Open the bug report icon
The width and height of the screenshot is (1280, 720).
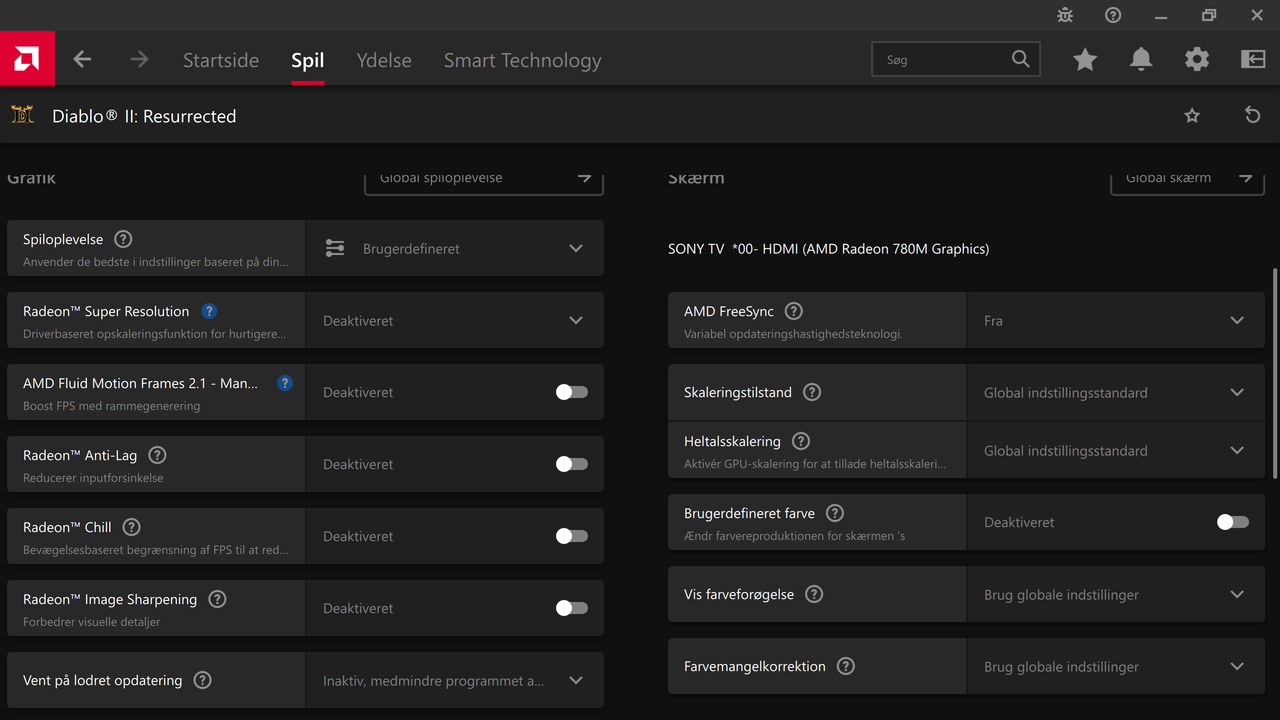[1065, 16]
